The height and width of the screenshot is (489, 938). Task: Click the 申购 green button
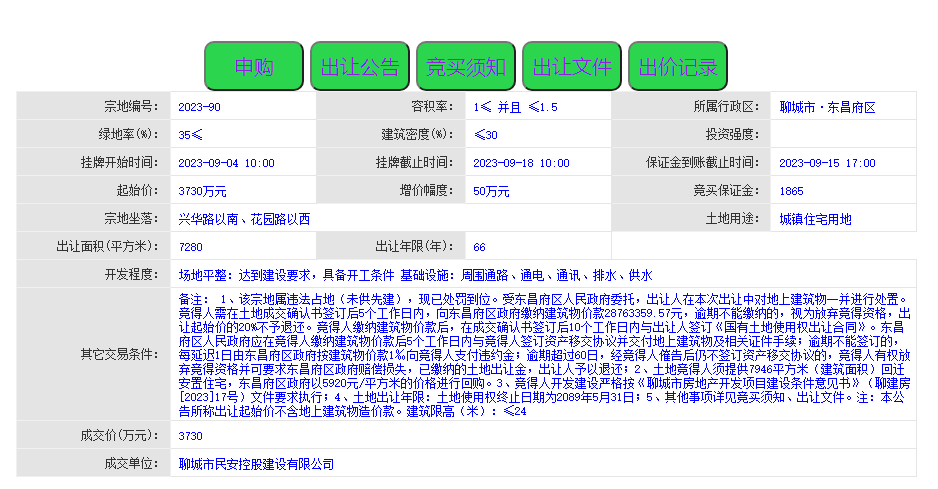tap(253, 67)
